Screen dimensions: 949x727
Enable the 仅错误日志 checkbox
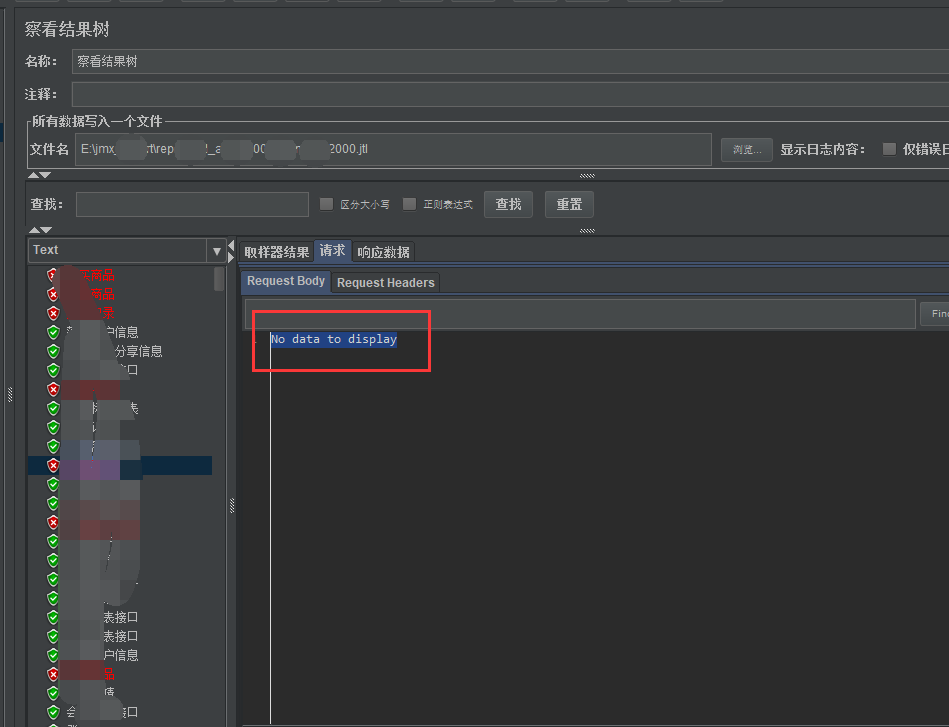tap(888, 149)
